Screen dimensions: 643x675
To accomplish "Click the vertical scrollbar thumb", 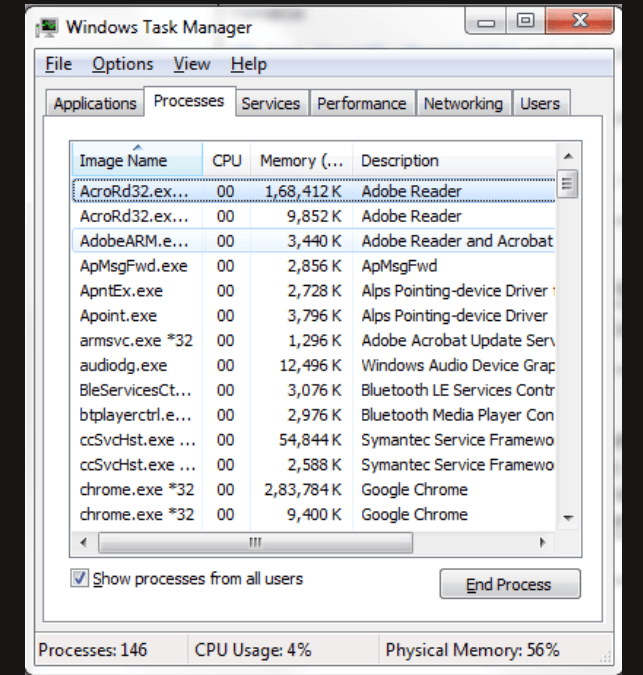I will [x=567, y=184].
